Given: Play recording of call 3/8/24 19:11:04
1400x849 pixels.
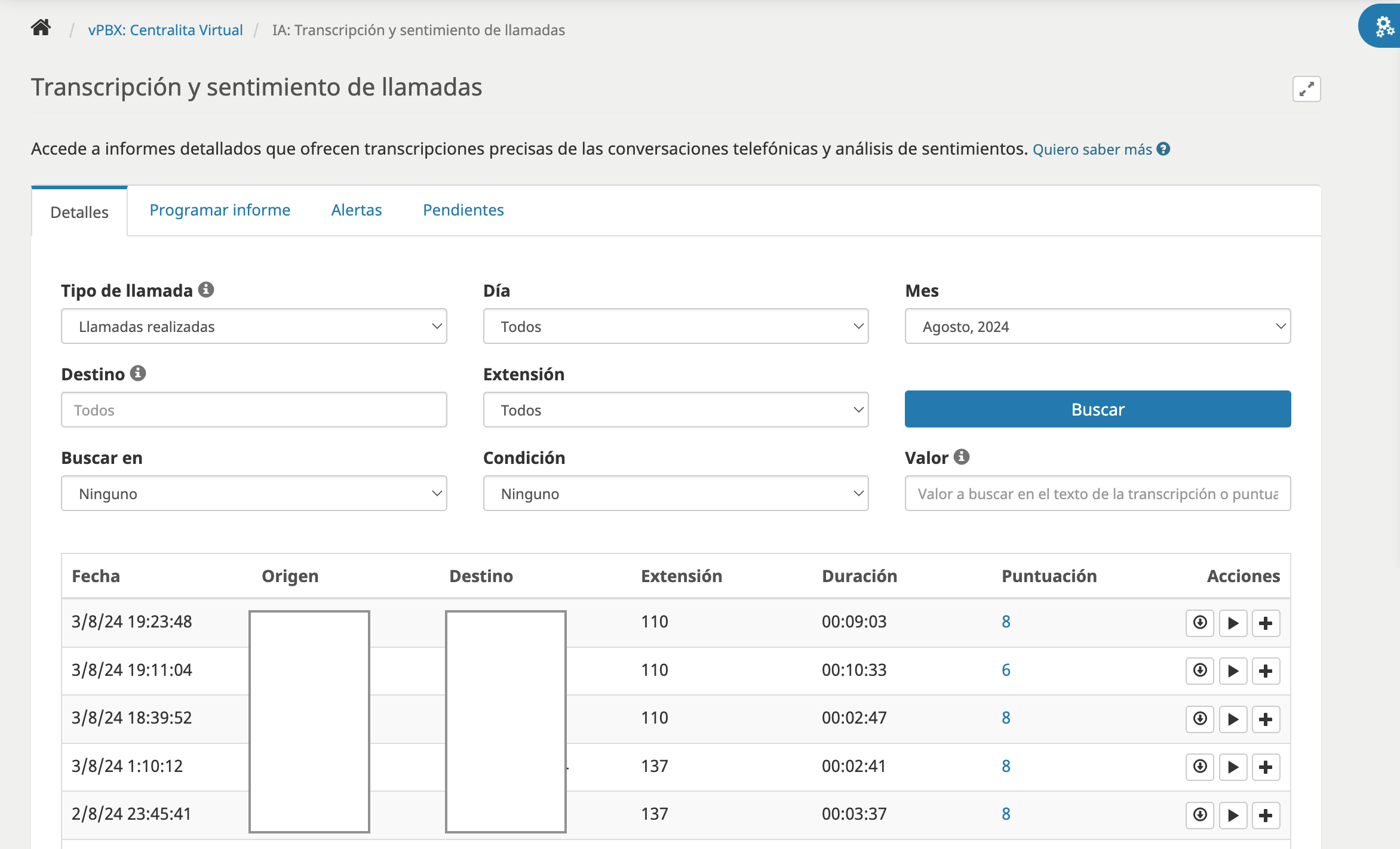Looking at the screenshot, I should tap(1233, 670).
